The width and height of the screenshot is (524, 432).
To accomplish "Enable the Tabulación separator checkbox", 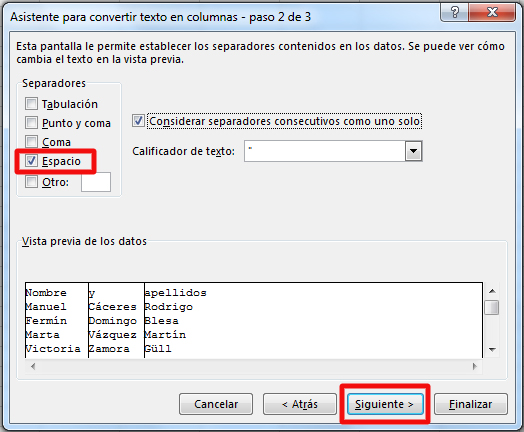I will pos(31,104).
